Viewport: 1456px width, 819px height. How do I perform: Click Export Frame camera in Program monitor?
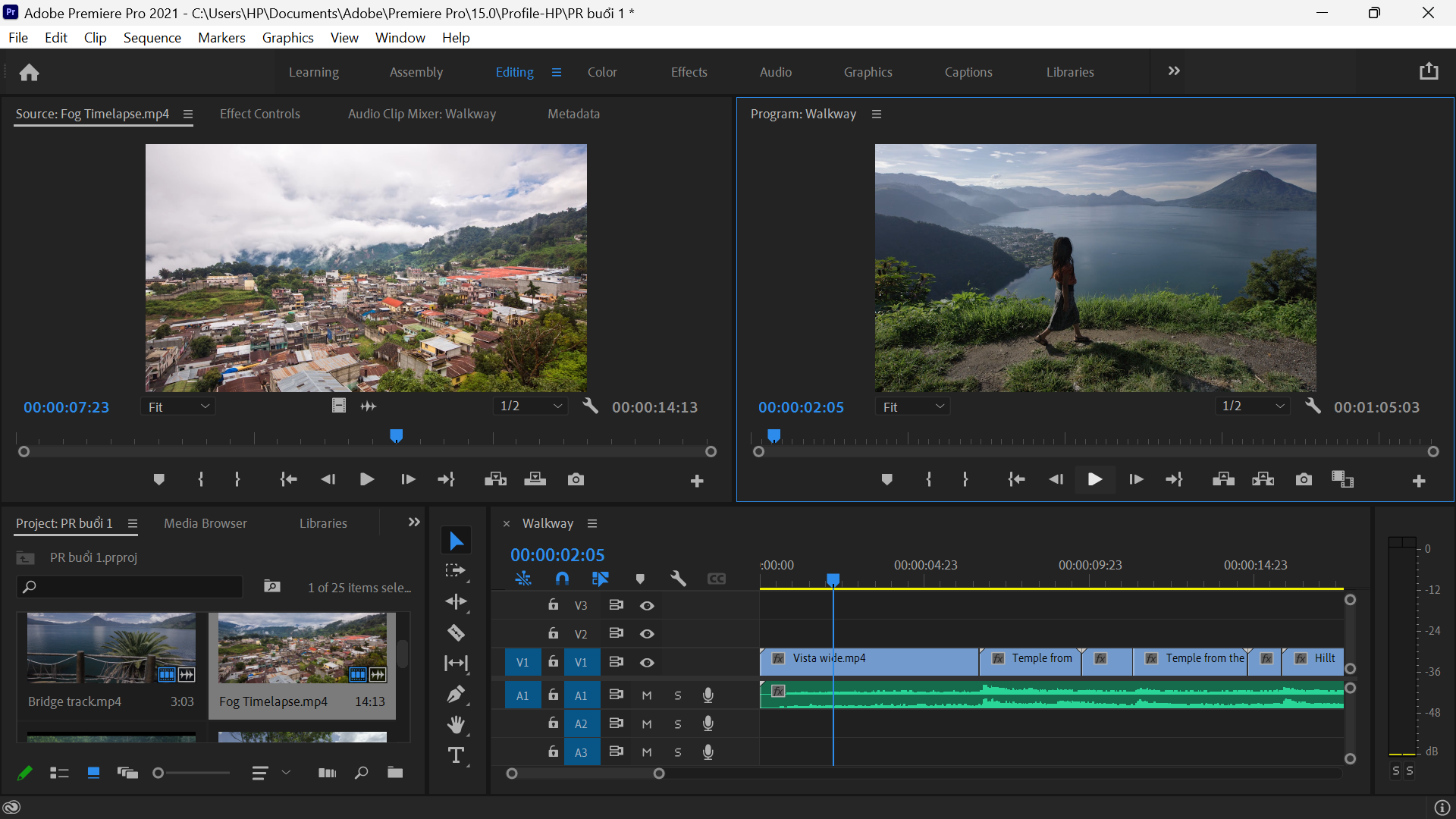1304,479
